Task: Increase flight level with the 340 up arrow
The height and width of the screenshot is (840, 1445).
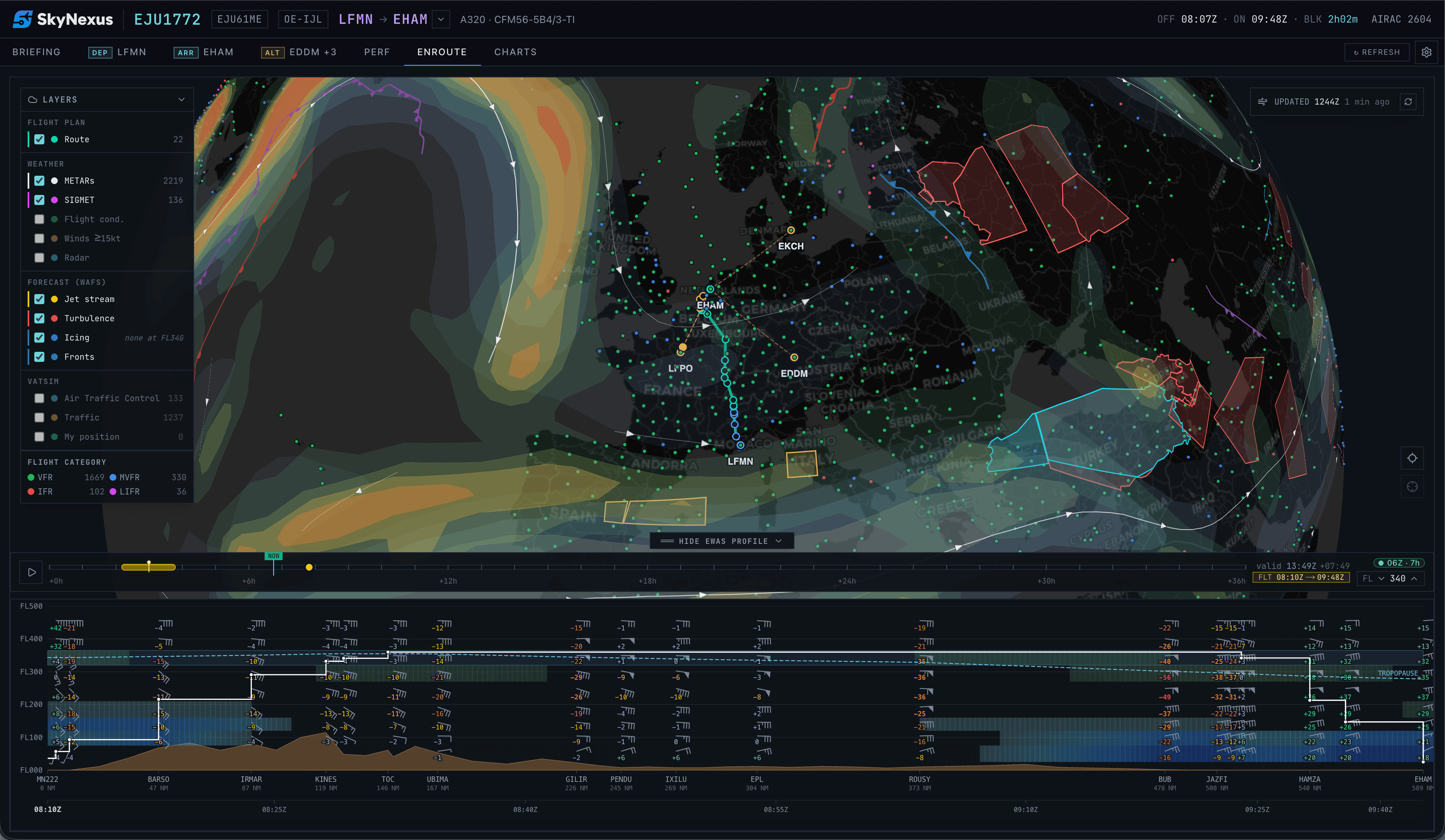Action: pyautogui.click(x=1414, y=579)
